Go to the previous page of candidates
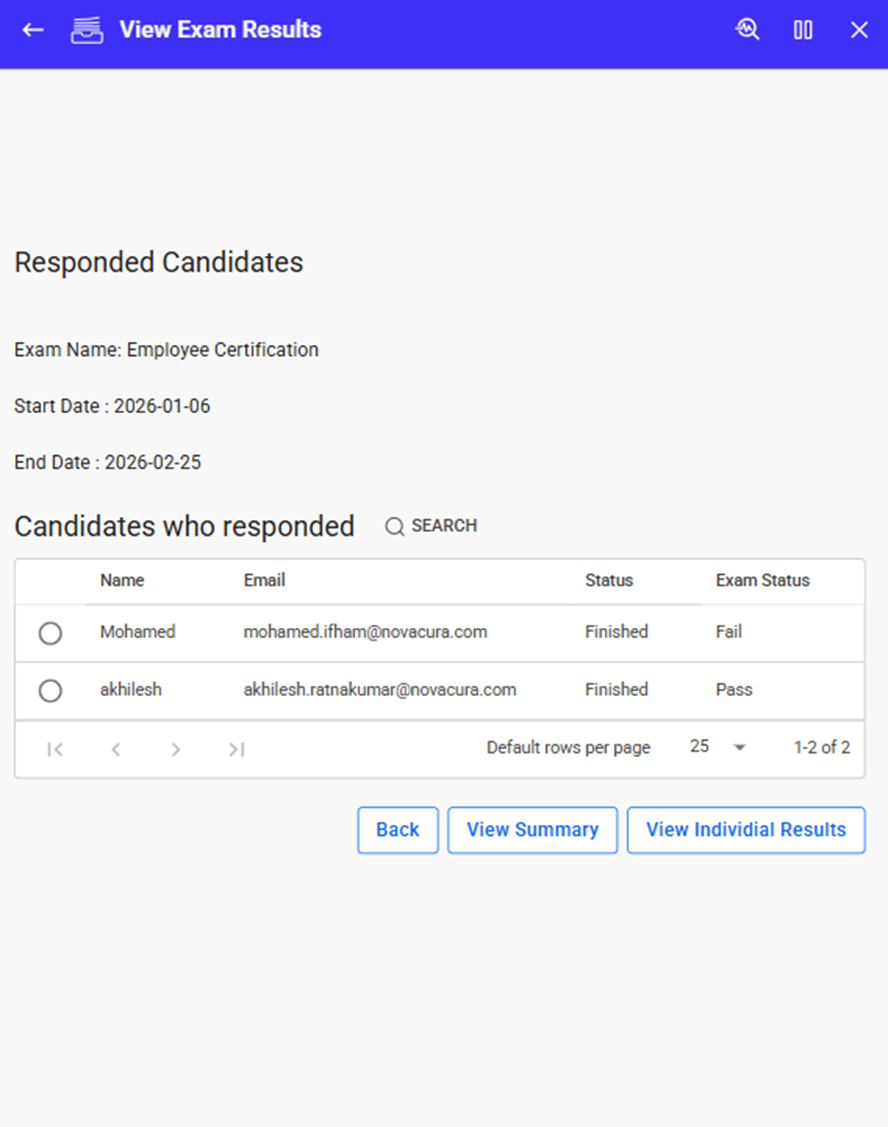 point(116,749)
